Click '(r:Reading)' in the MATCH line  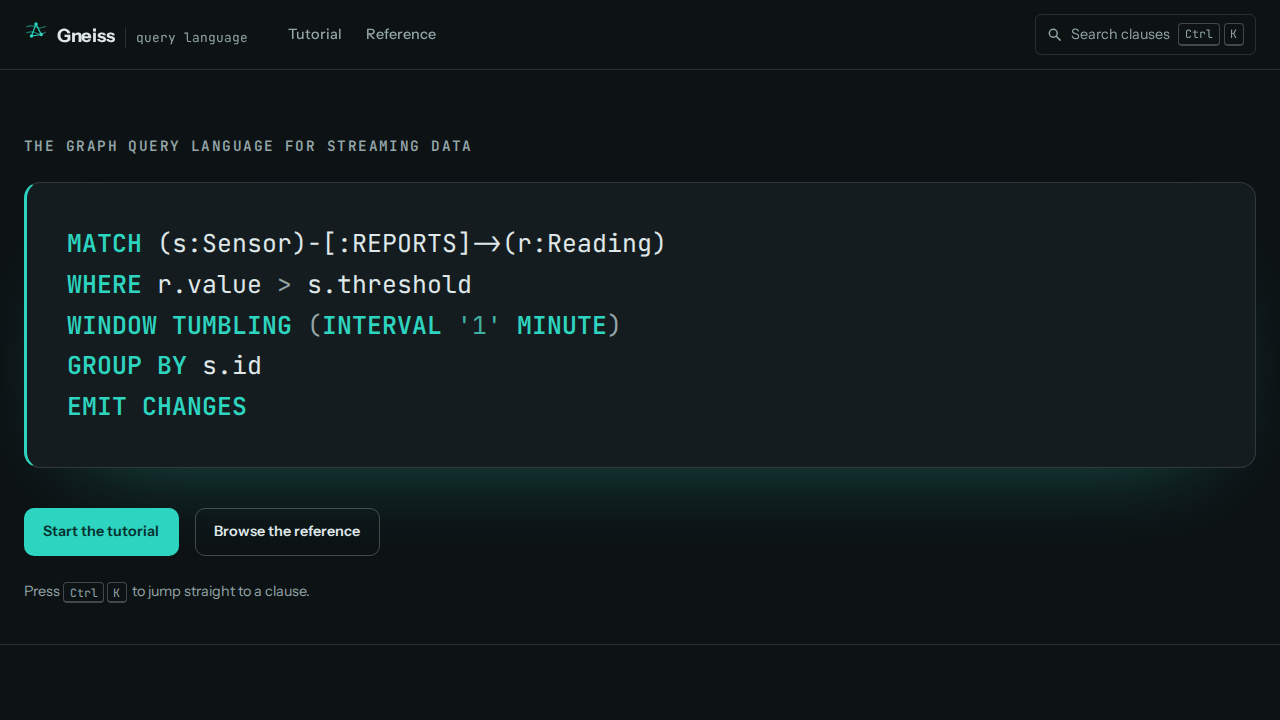584,244
